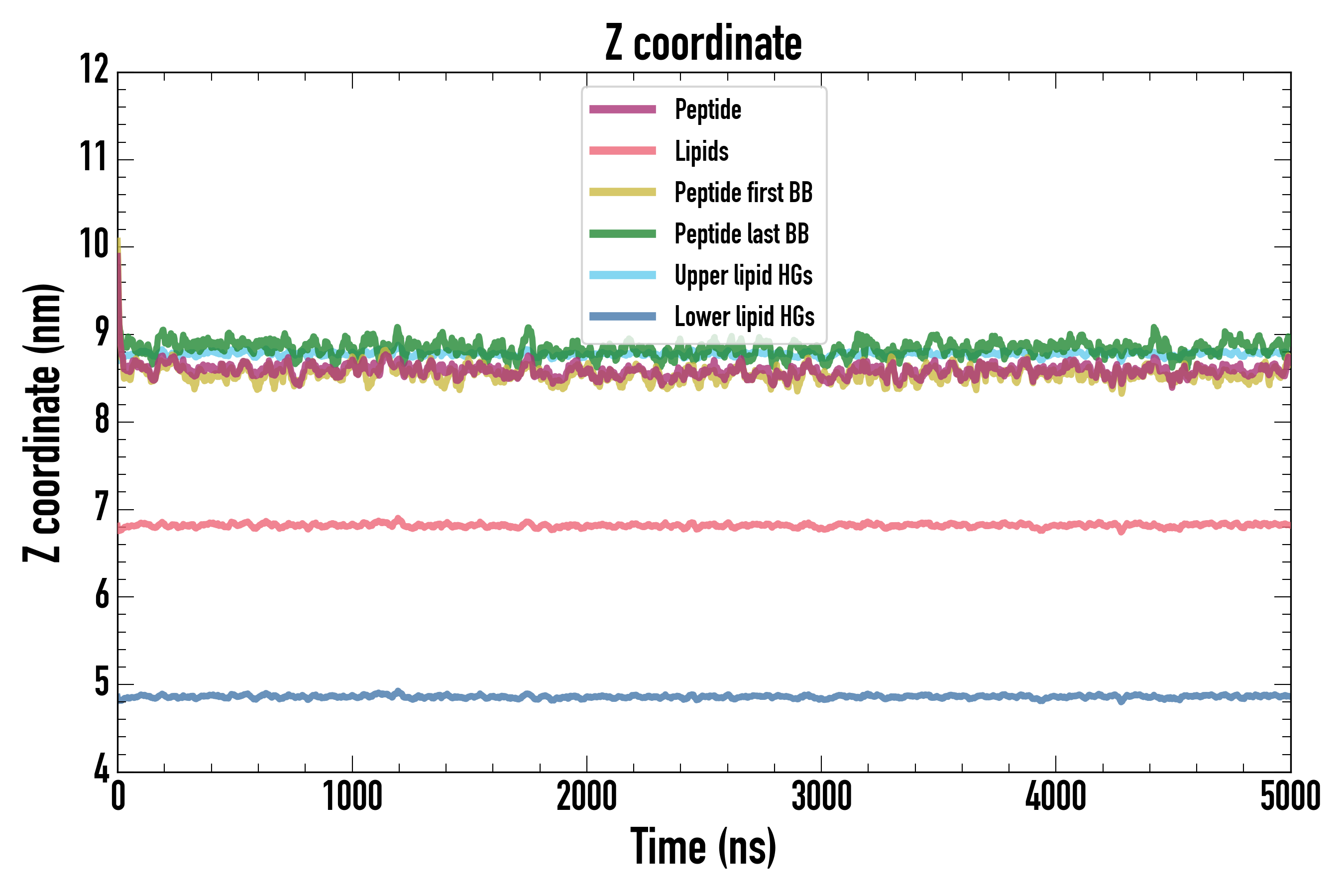Select the 'Lipids' legend label text
Image resolution: width=1344 pixels, height=896 pixels.
click(x=701, y=151)
